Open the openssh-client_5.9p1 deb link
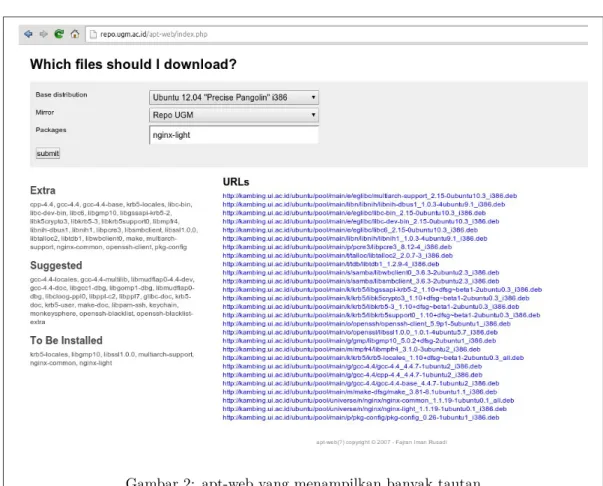Image resolution: width=603 pixels, height=486 pixels. (366, 323)
